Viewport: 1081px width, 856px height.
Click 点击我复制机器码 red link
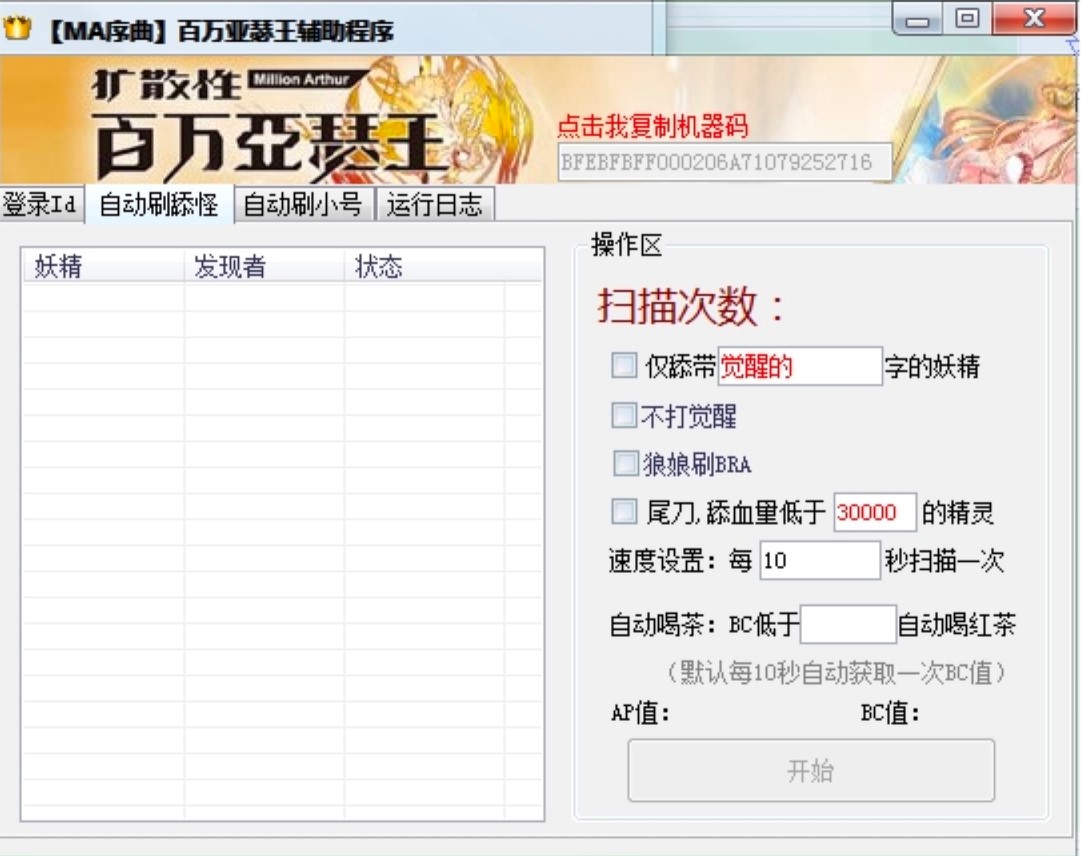coord(652,126)
